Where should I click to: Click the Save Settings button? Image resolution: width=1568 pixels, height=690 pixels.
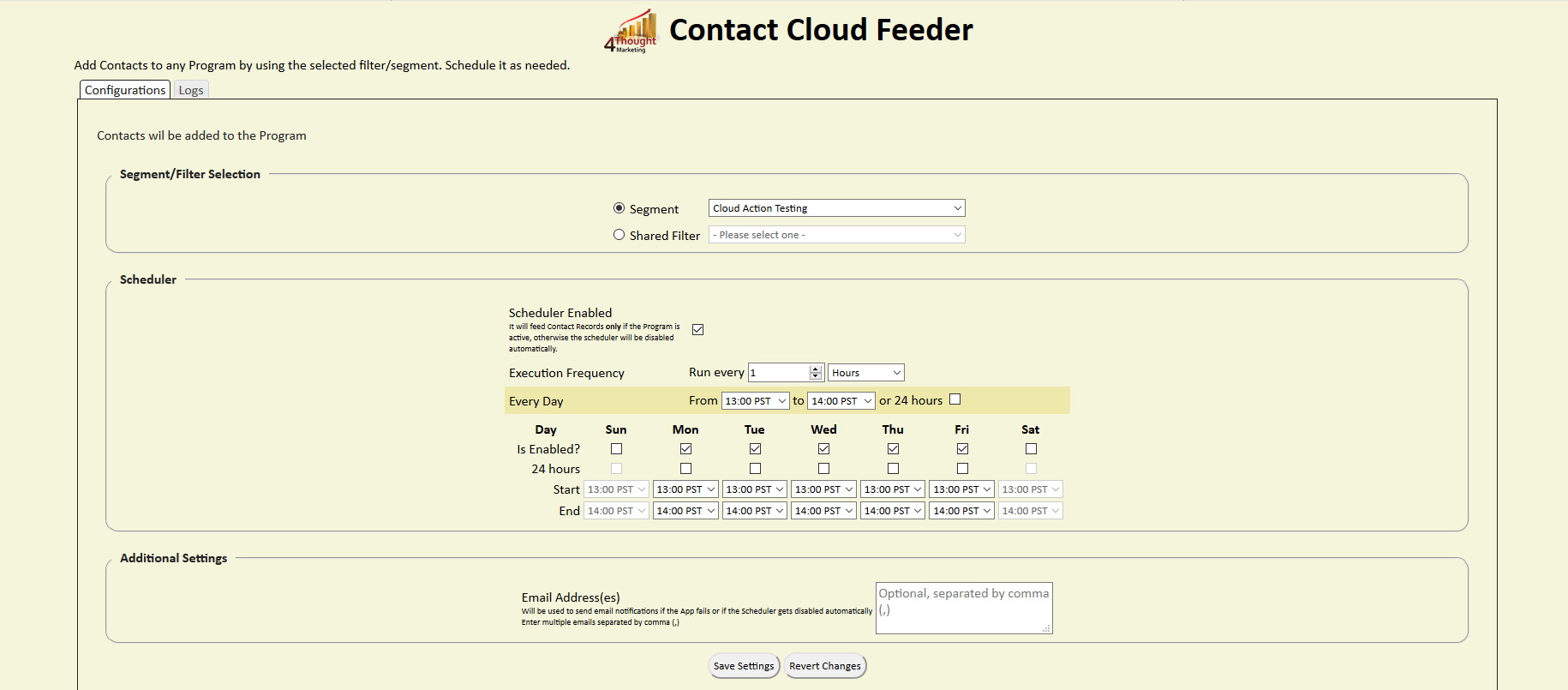[744, 666]
